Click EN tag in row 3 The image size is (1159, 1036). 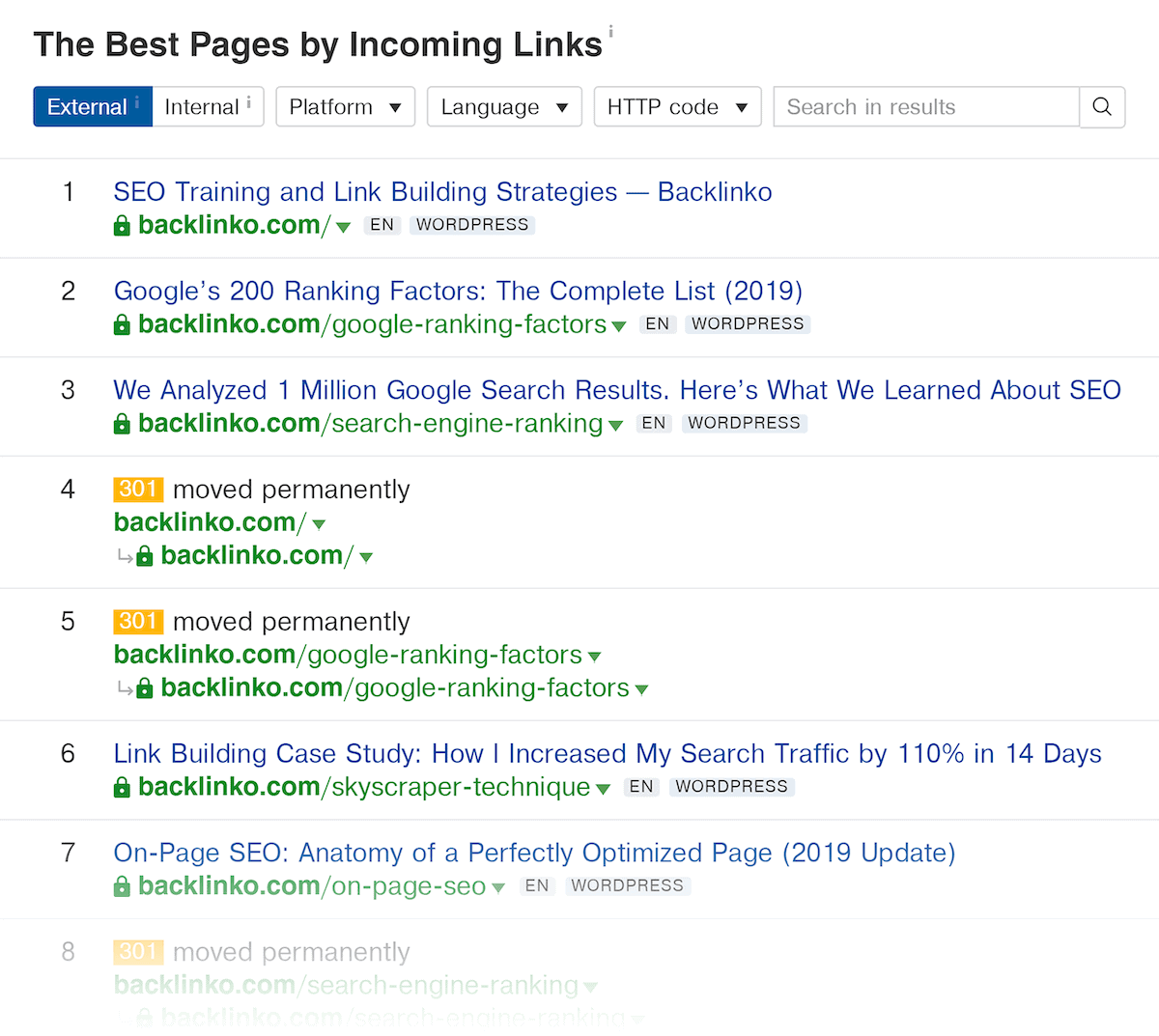[x=654, y=424]
